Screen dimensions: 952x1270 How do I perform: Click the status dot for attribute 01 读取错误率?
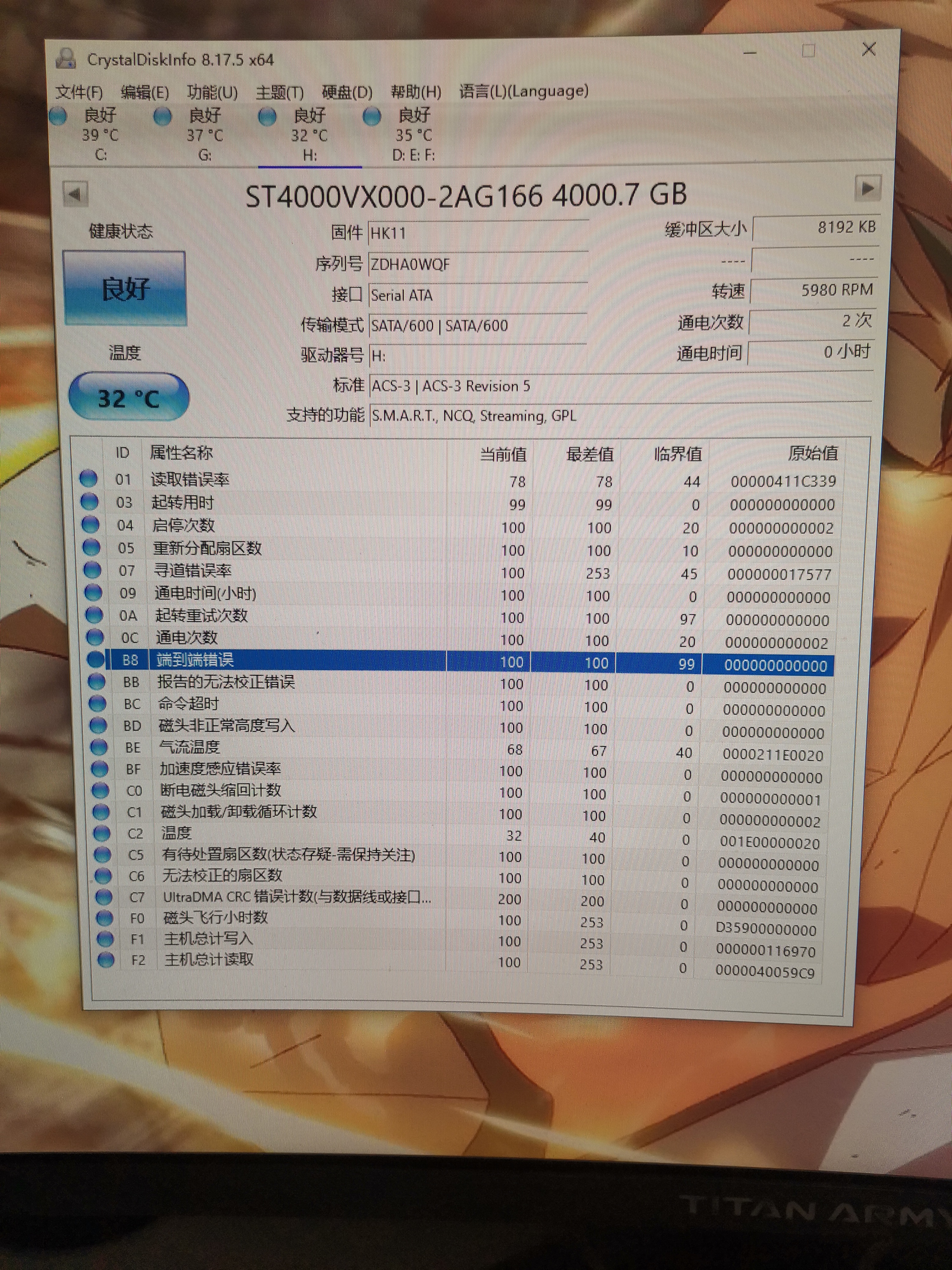tap(88, 478)
